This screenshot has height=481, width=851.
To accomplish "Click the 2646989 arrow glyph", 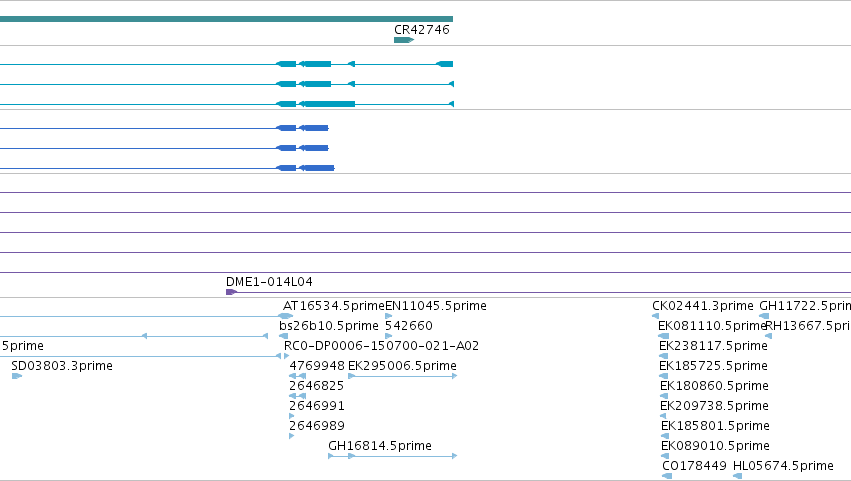I will coord(291,436).
